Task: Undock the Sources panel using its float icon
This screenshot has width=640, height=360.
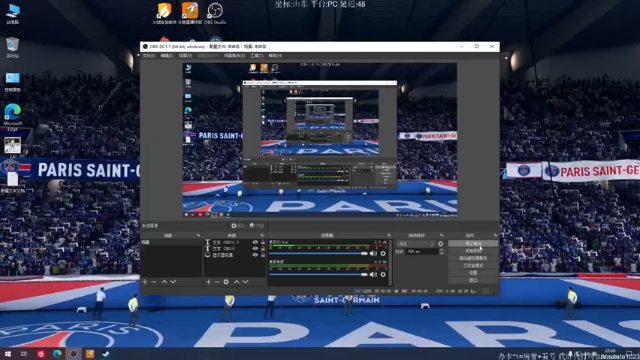Action: (x=262, y=236)
